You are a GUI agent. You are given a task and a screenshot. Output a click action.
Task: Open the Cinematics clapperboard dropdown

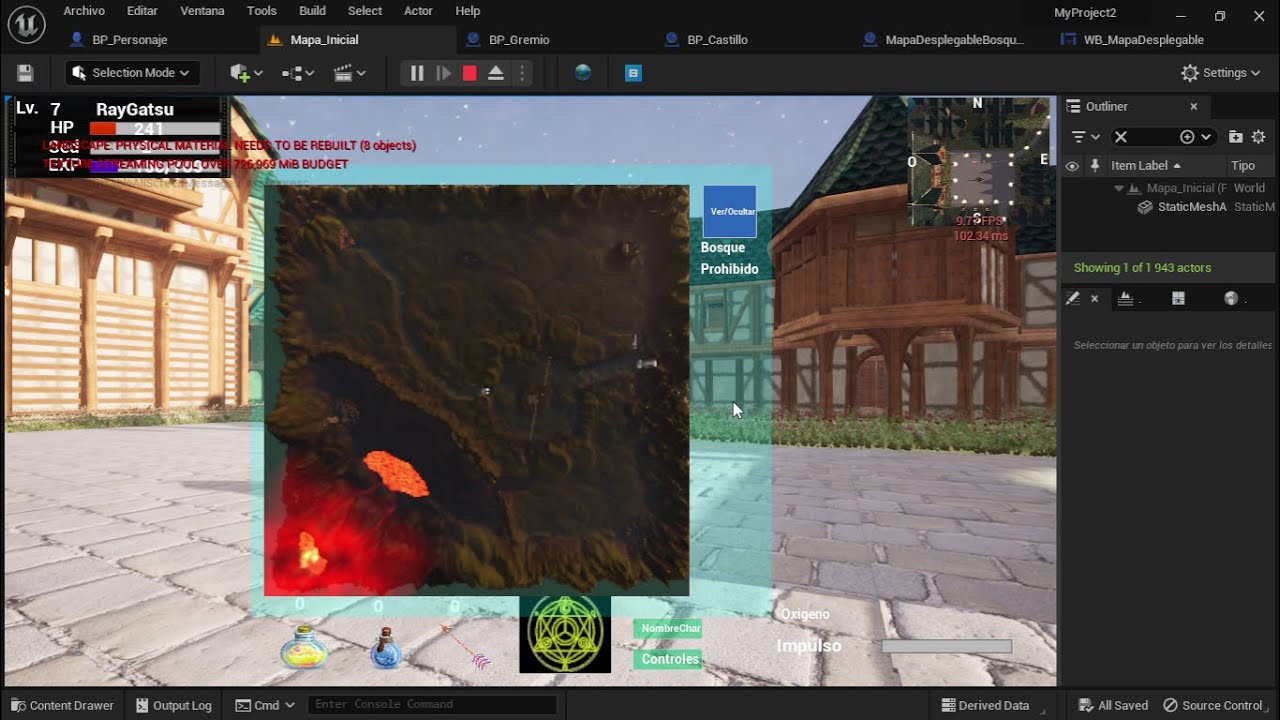[x=350, y=73]
